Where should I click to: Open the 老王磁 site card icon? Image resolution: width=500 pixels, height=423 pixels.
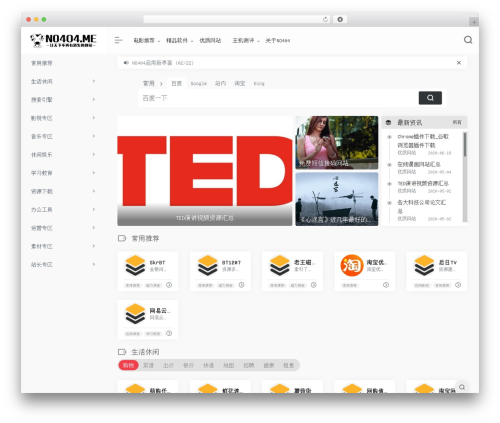[280, 266]
